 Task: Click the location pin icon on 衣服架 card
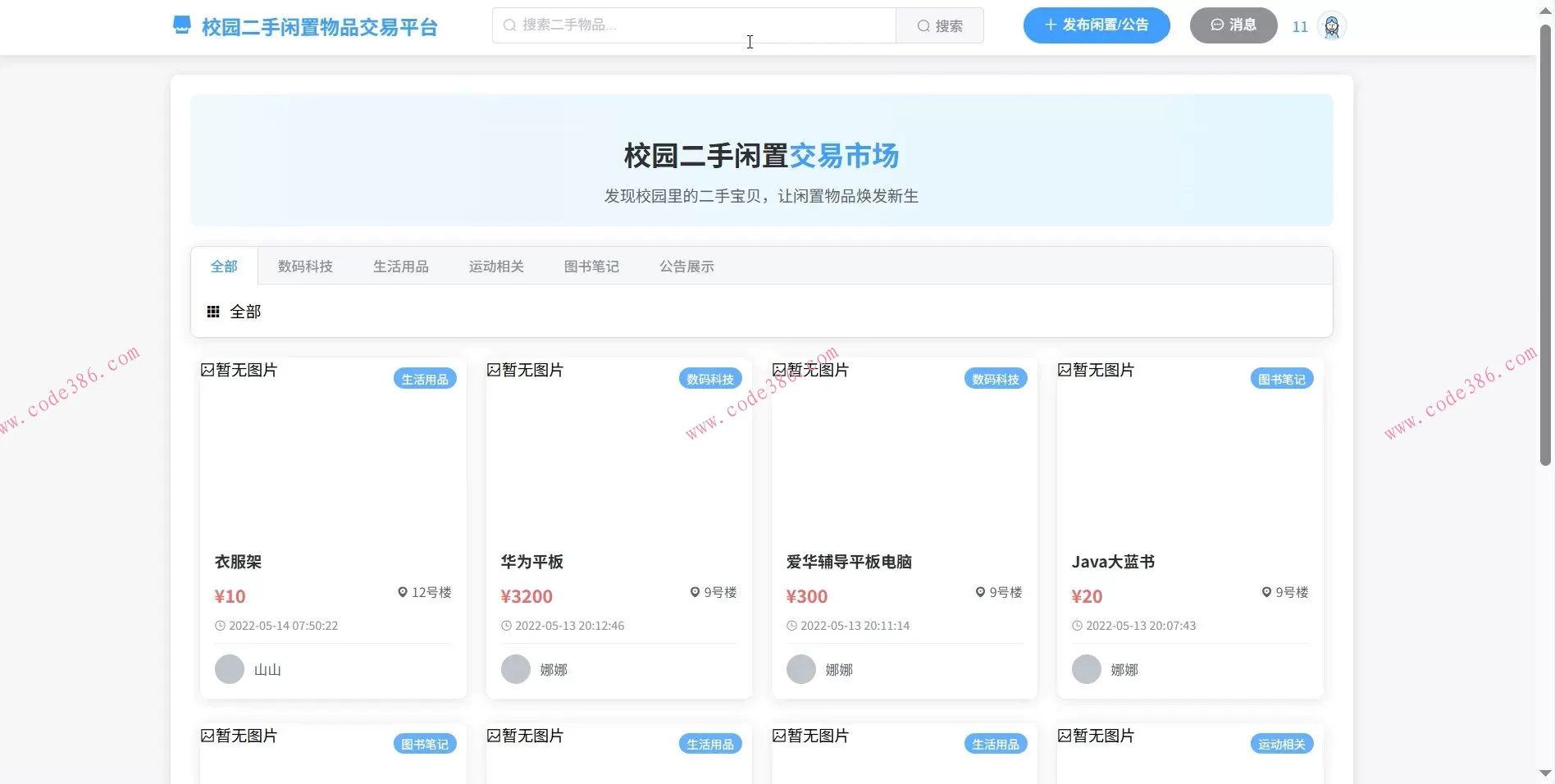[x=403, y=592]
